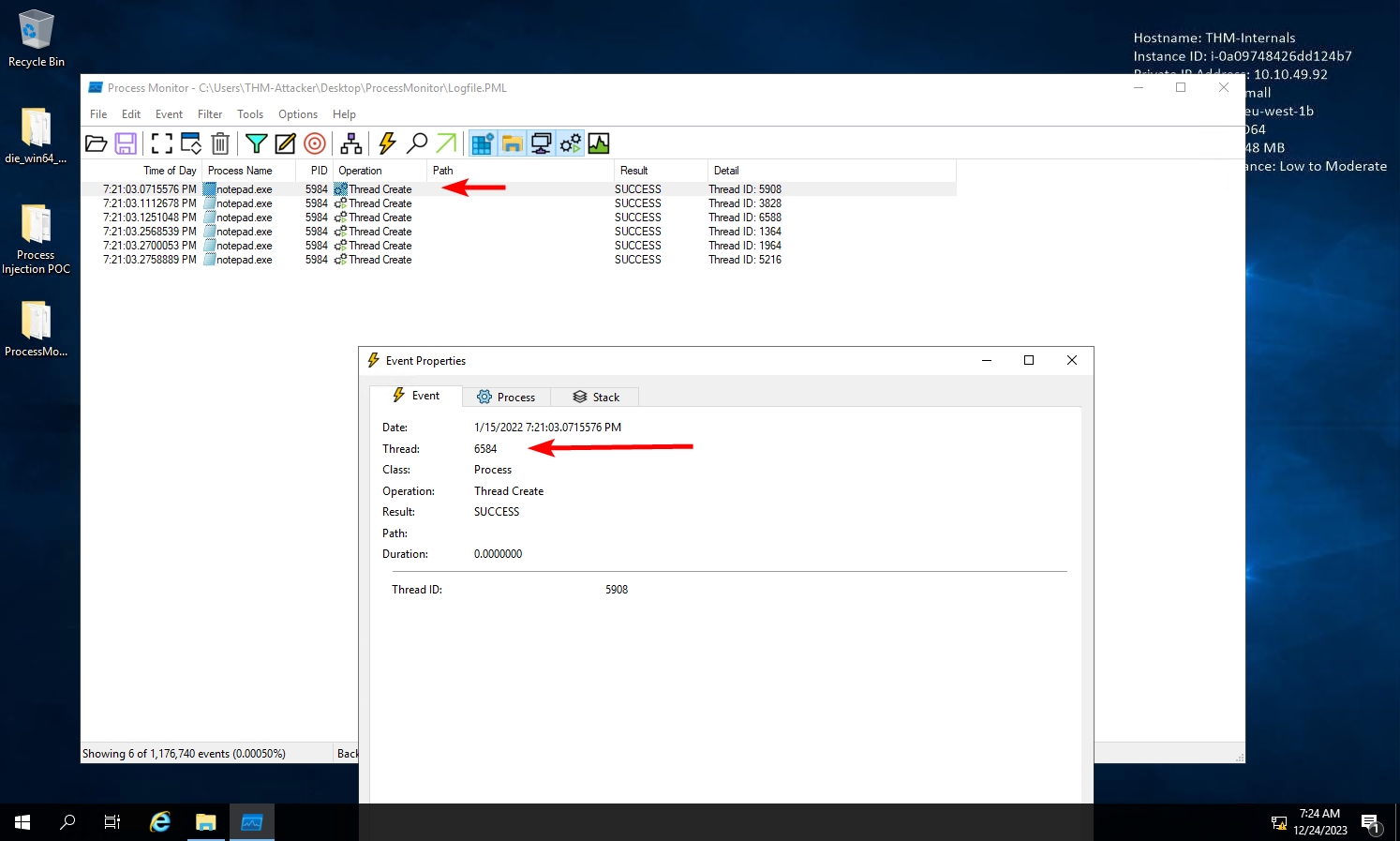
Task: Click the Include Process From Window target icon
Action: (315, 143)
